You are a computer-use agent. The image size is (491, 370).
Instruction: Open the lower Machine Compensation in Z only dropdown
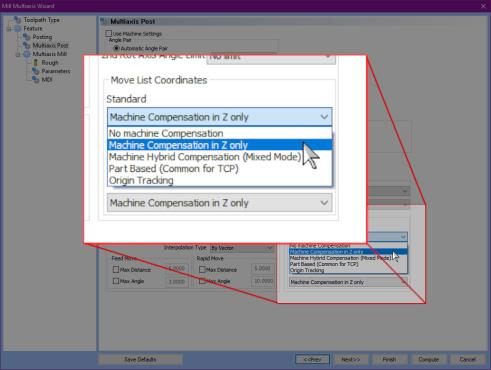(219, 203)
